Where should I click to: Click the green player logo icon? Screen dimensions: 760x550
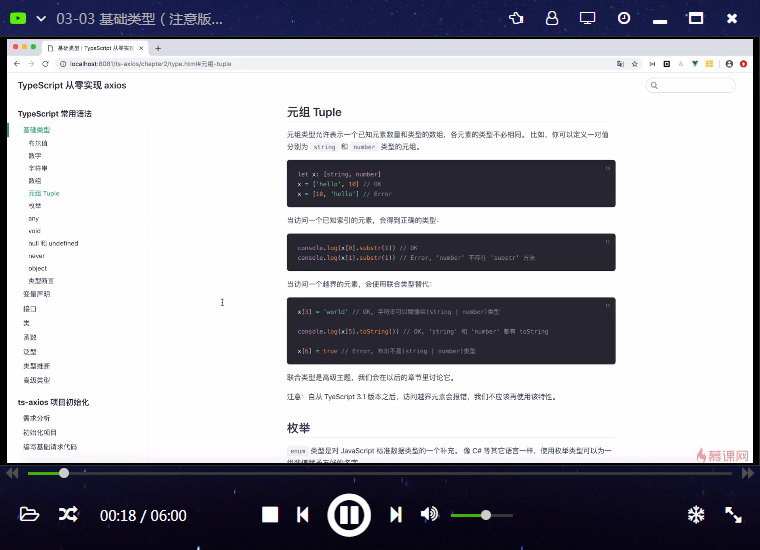tap(18, 18)
